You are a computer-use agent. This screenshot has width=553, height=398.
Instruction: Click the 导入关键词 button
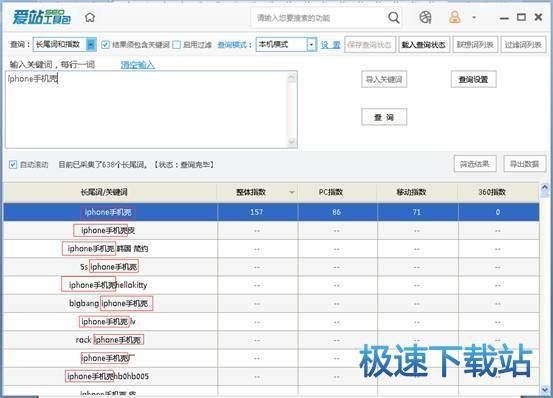click(x=384, y=79)
